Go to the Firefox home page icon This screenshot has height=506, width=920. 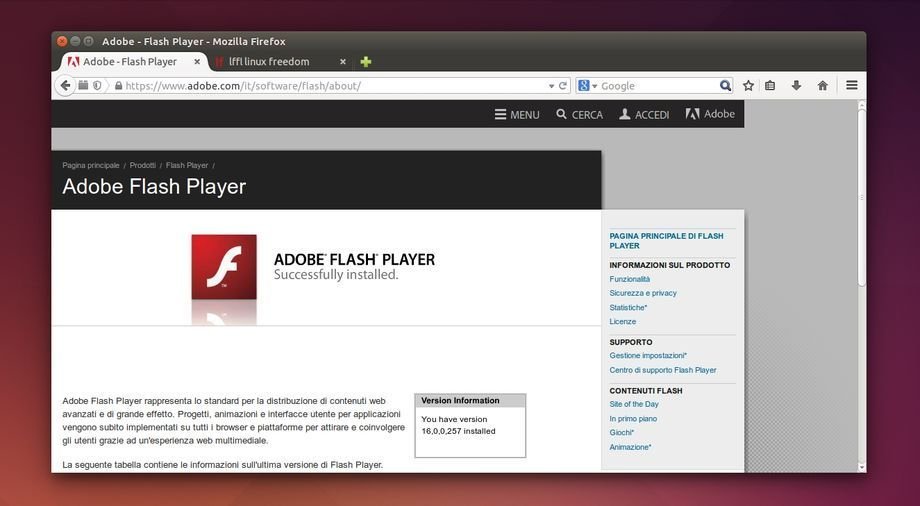(x=822, y=86)
